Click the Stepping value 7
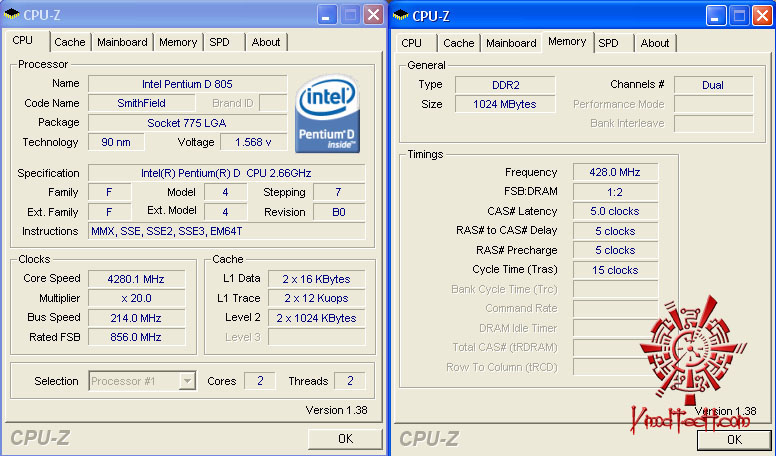This screenshot has height=456, width=776. point(339,192)
